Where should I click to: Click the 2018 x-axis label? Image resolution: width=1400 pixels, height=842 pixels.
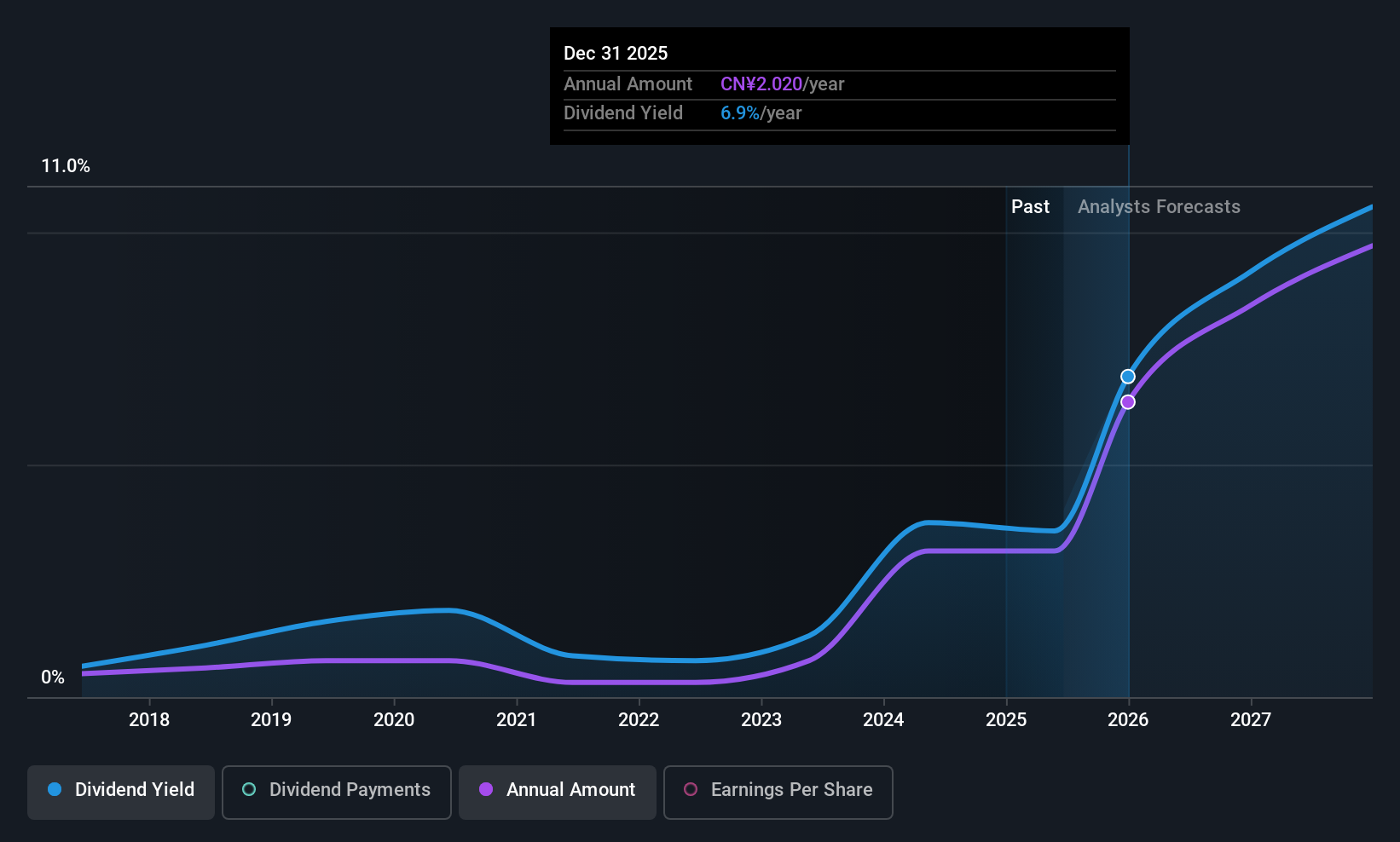149,720
